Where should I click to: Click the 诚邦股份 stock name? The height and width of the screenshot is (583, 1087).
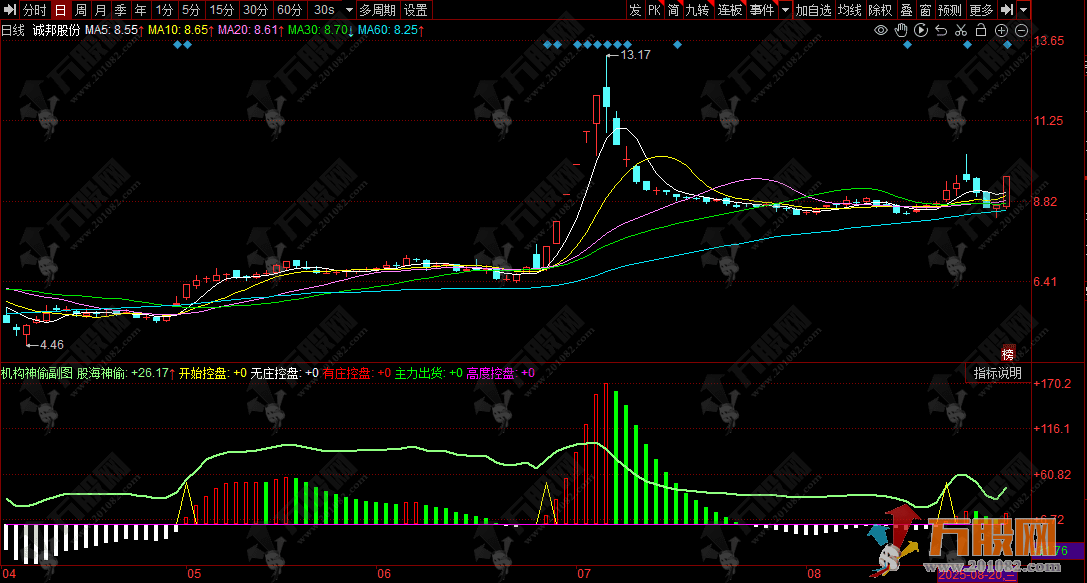click(57, 31)
